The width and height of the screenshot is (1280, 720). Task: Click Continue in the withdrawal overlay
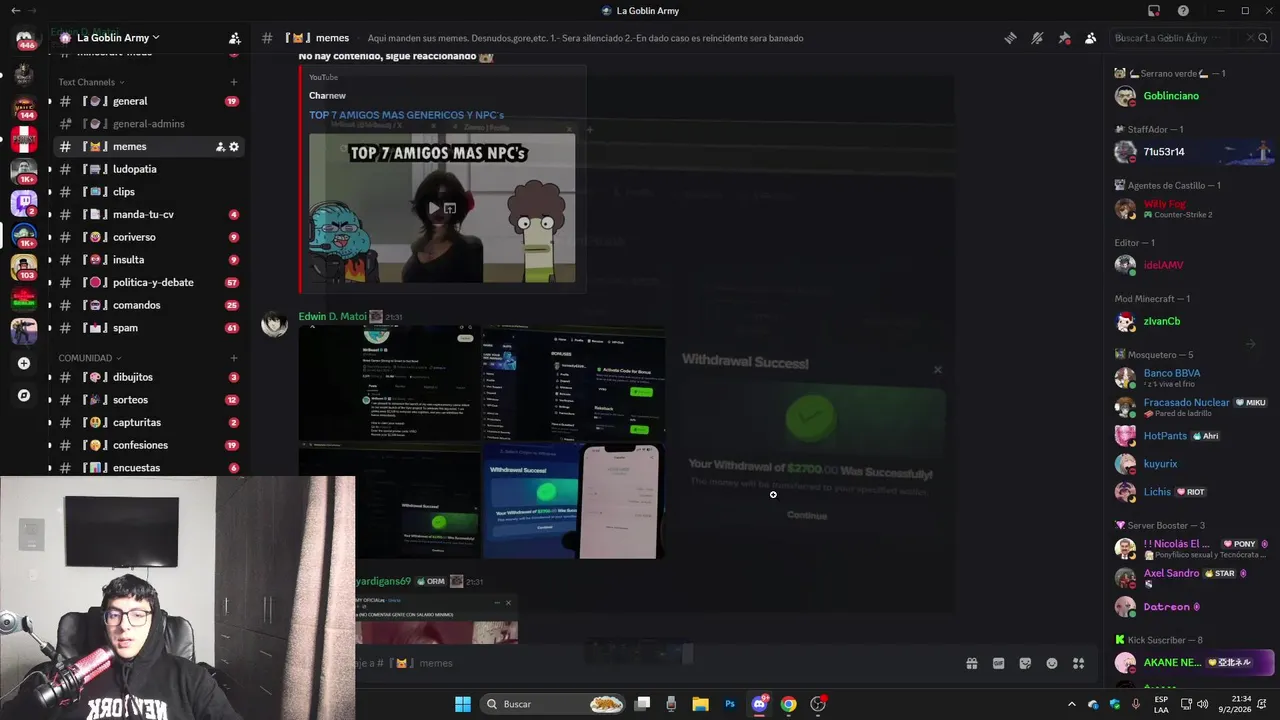807,516
